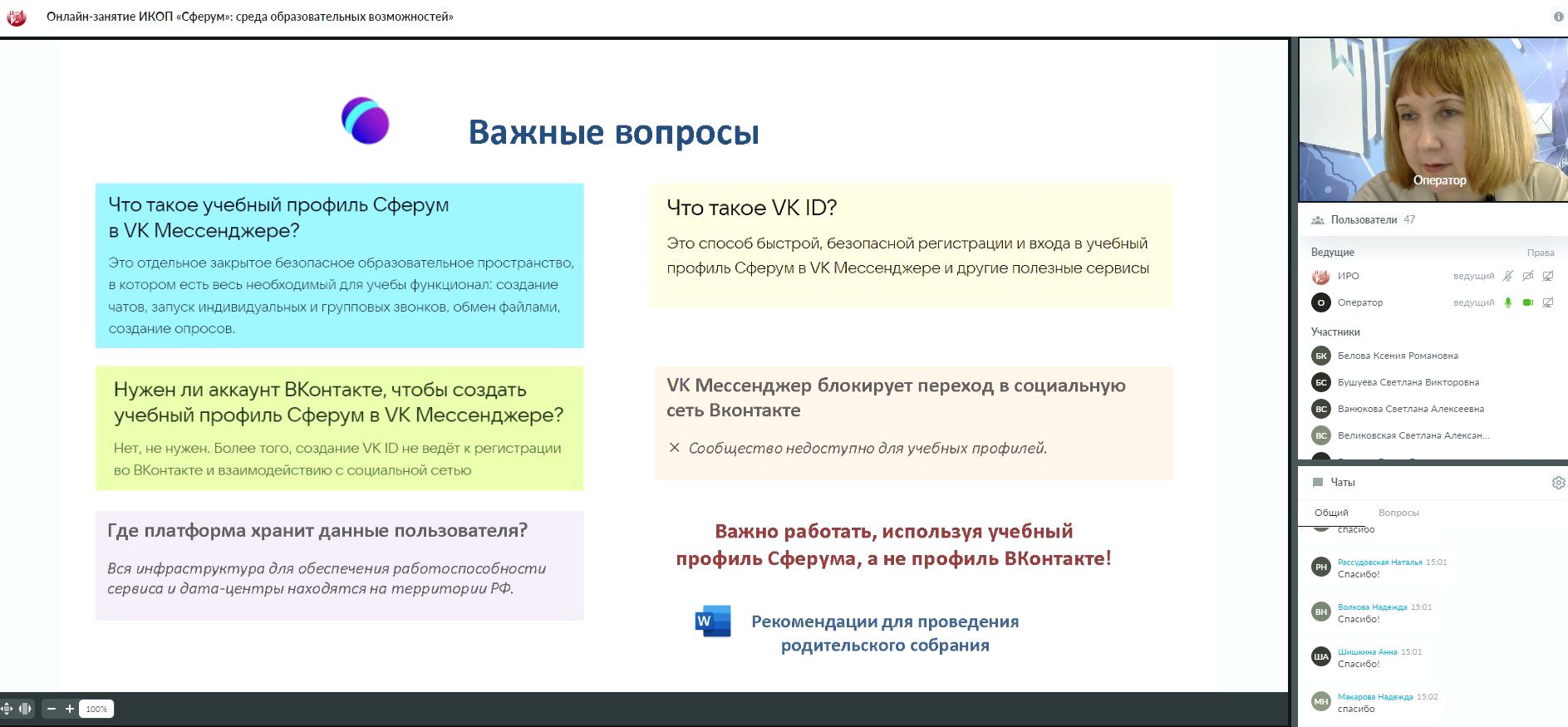Click sender name Макарова Надежда in chat

pos(1375,697)
